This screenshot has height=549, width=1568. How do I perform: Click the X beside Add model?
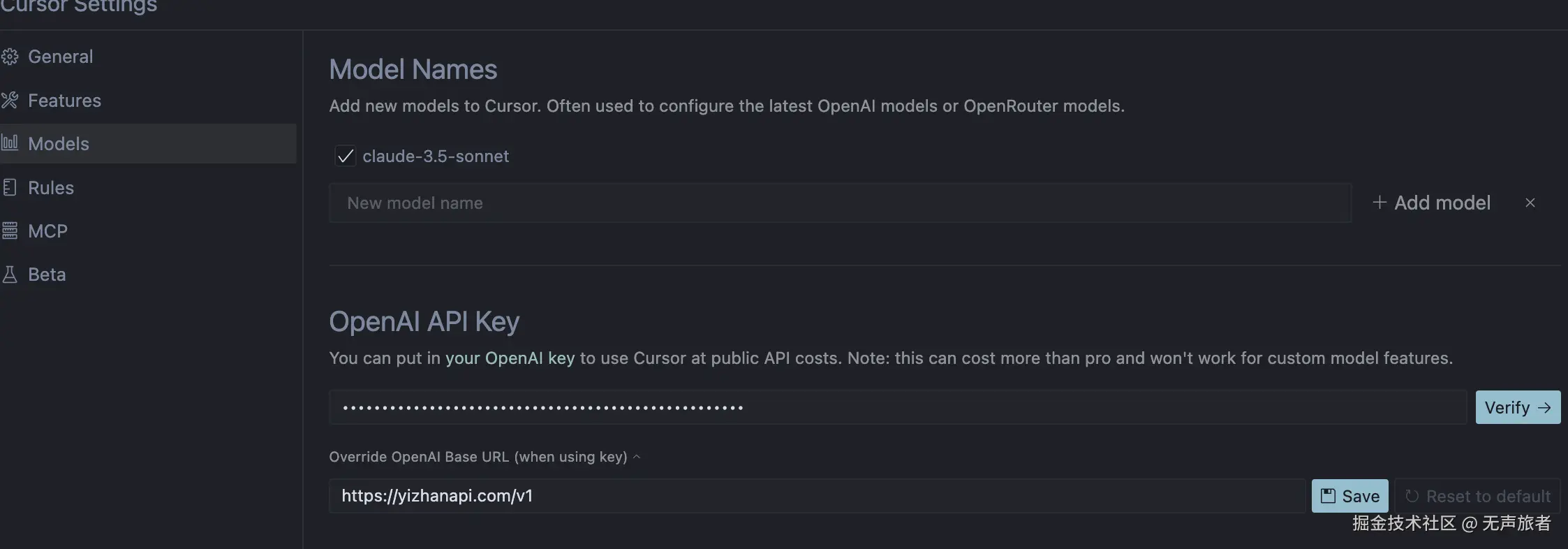click(1530, 203)
